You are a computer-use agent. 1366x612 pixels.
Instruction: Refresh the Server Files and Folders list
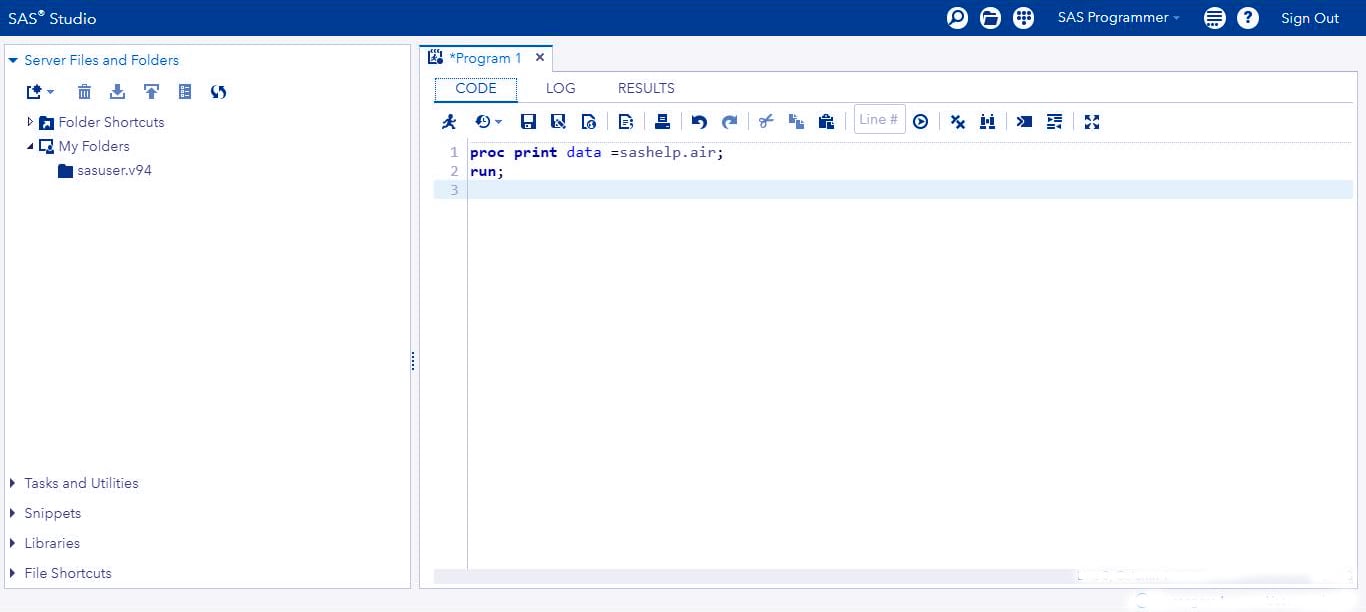(218, 91)
